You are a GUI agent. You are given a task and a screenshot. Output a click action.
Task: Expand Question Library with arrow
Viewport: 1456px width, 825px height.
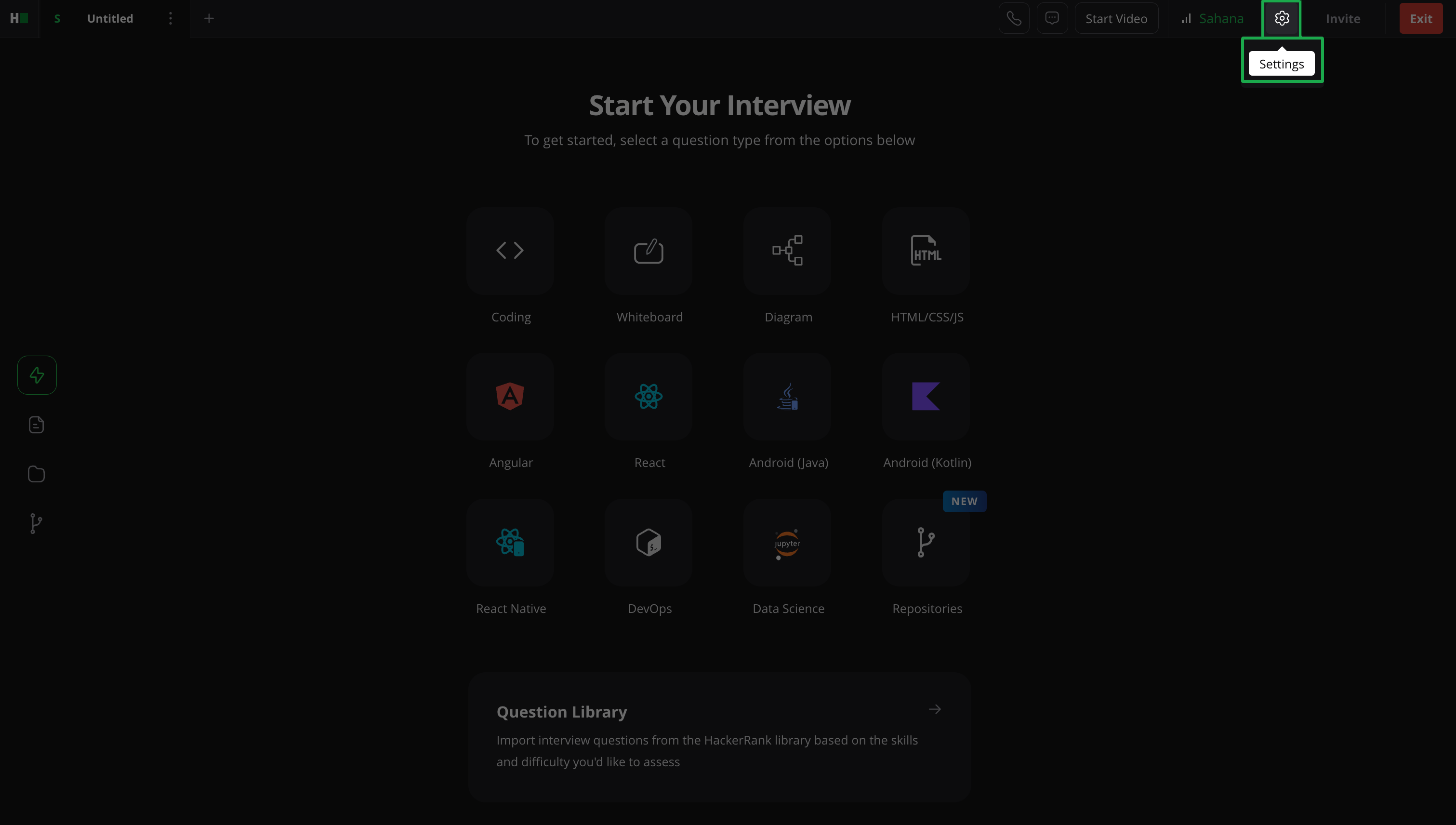pyautogui.click(x=935, y=709)
